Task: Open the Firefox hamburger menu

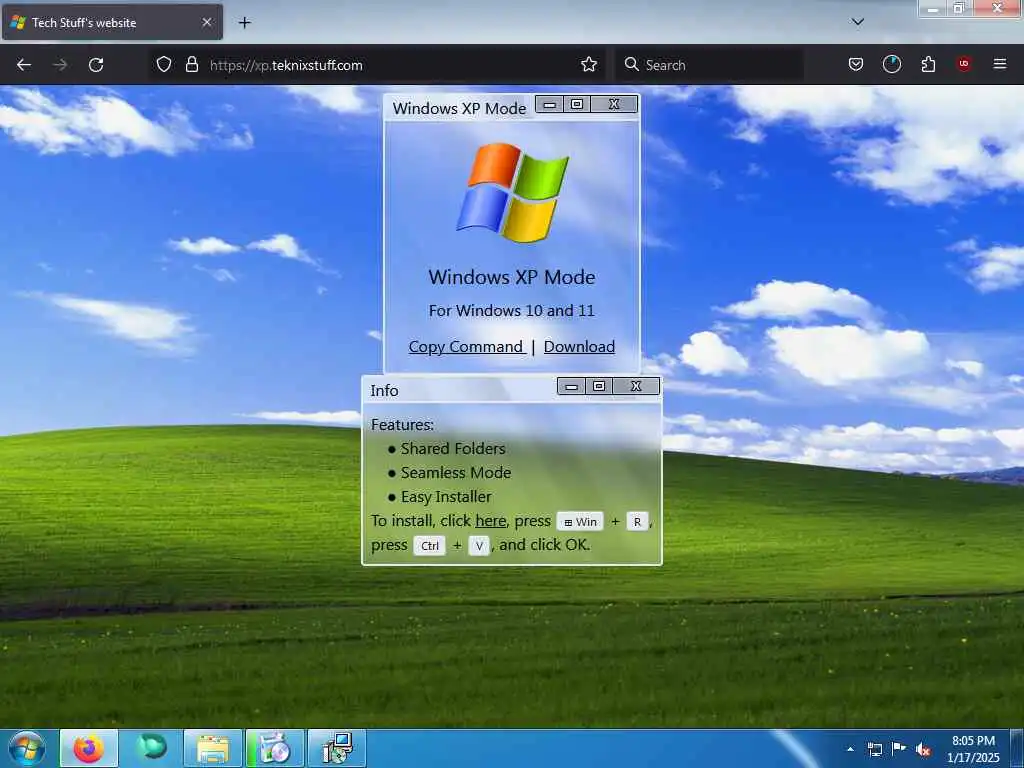Action: [x=1000, y=64]
